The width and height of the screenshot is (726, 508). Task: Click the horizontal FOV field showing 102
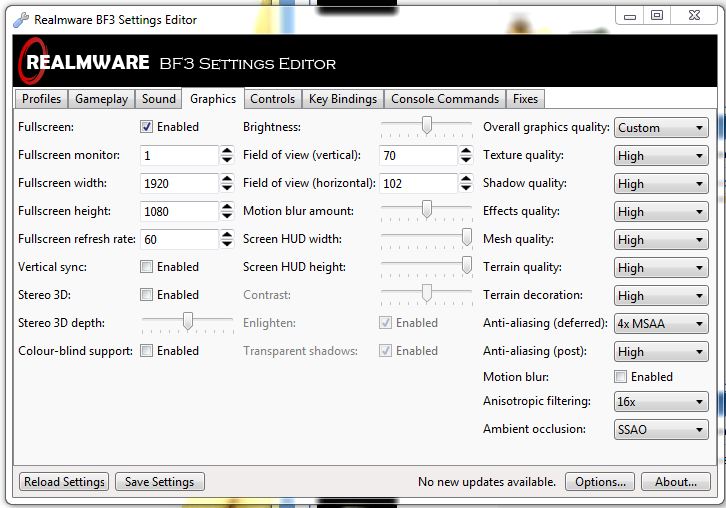(x=418, y=183)
